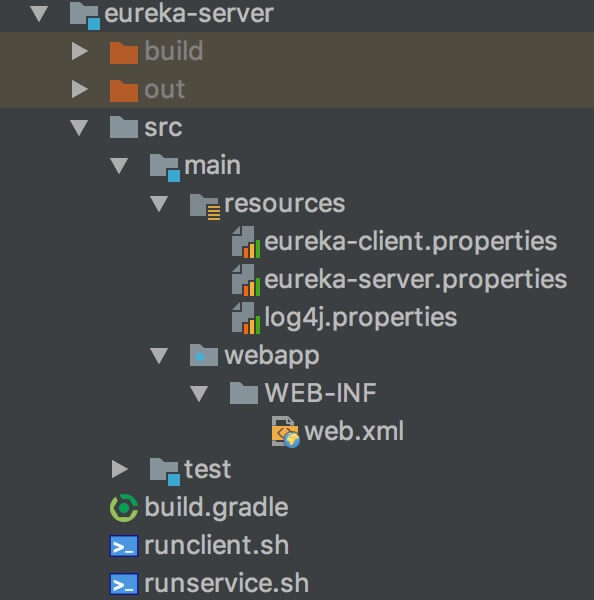The width and height of the screenshot is (594, 600).
Task: Collapse the webapp folder arrow
Action: coord(159,355)
